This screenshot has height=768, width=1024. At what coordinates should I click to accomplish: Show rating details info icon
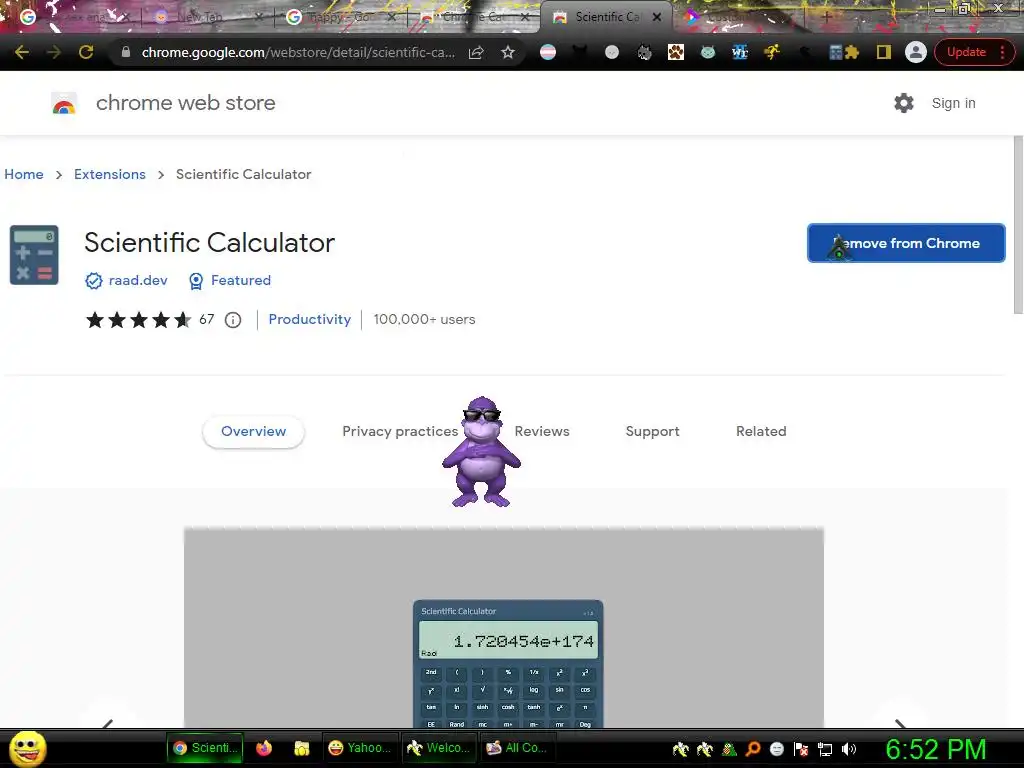click(x=232, y=319)
